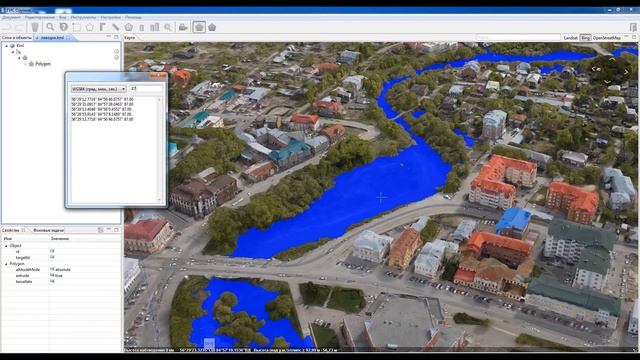Click the undo arrow in the toolbar
This screenshot has width=640, height=360.
point(7,27)
